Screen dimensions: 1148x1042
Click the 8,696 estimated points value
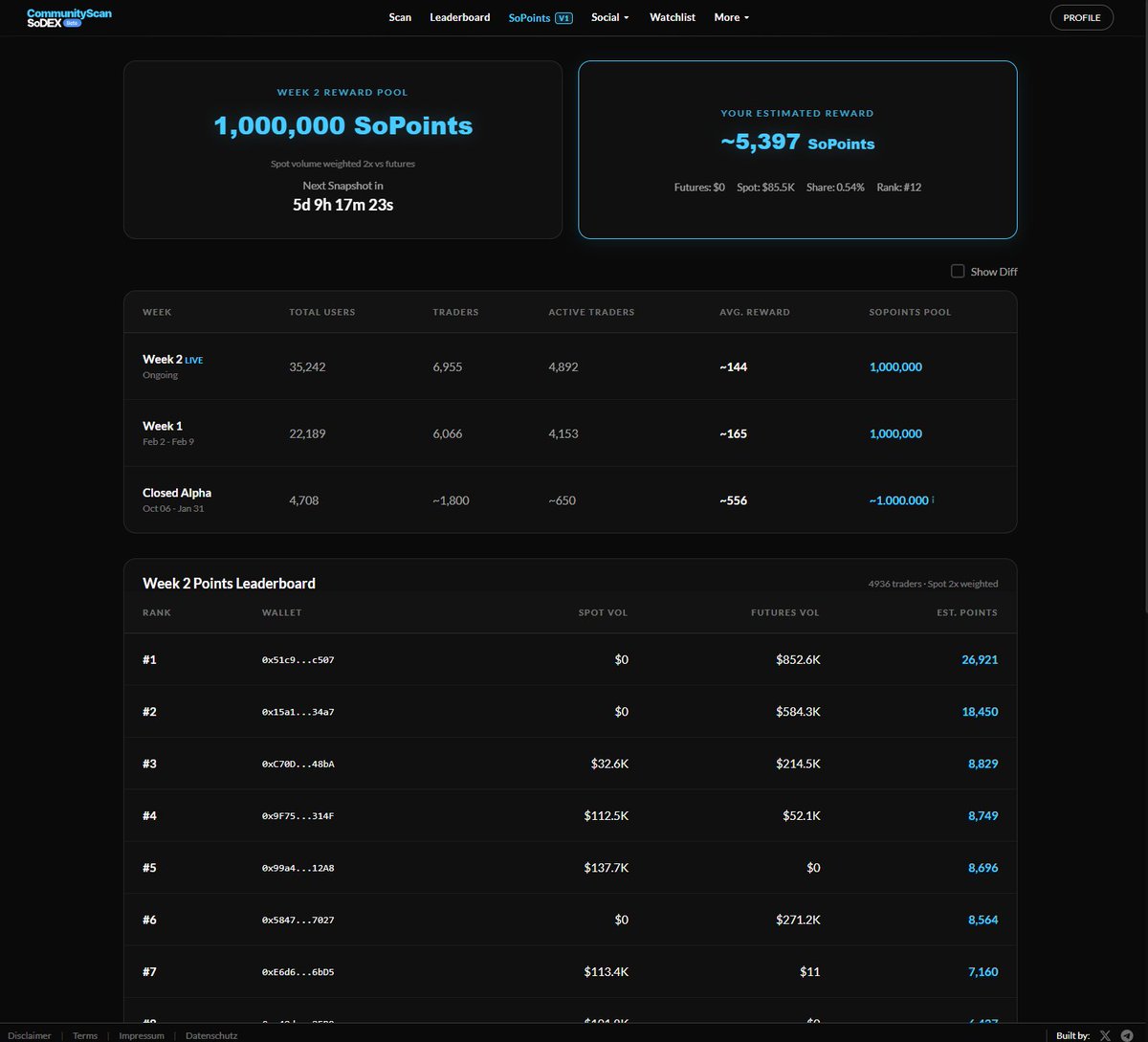pyautogui.click(x=982, y=868)
